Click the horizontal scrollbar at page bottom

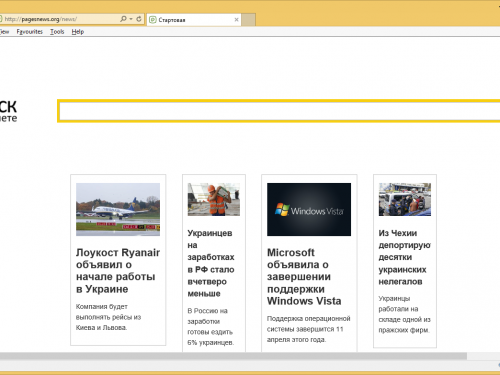point(233,356)
